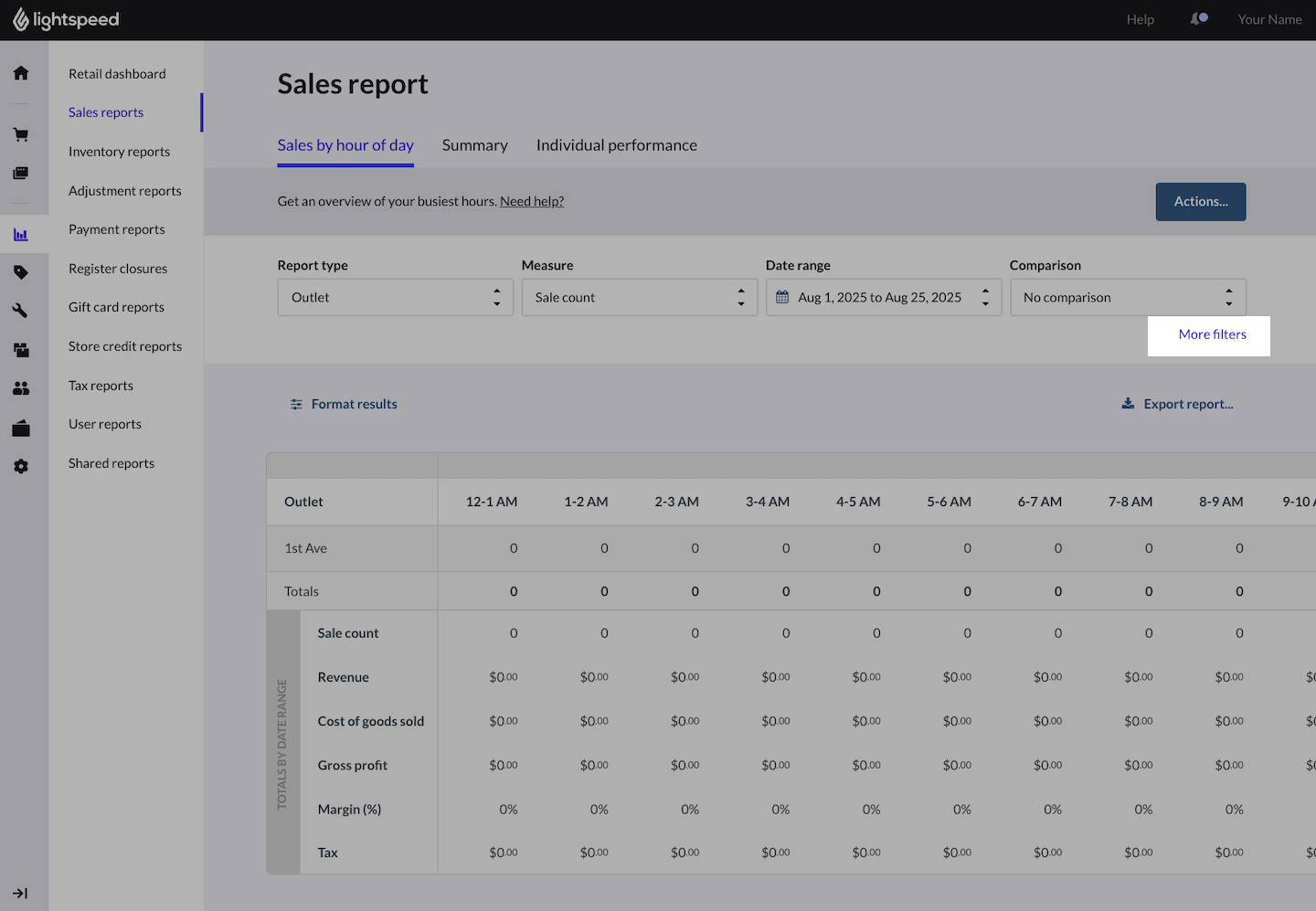This screenshot has height=911, width=1316.
Task: Open the Actions... menu button
Action: (x=1201, y=202)
